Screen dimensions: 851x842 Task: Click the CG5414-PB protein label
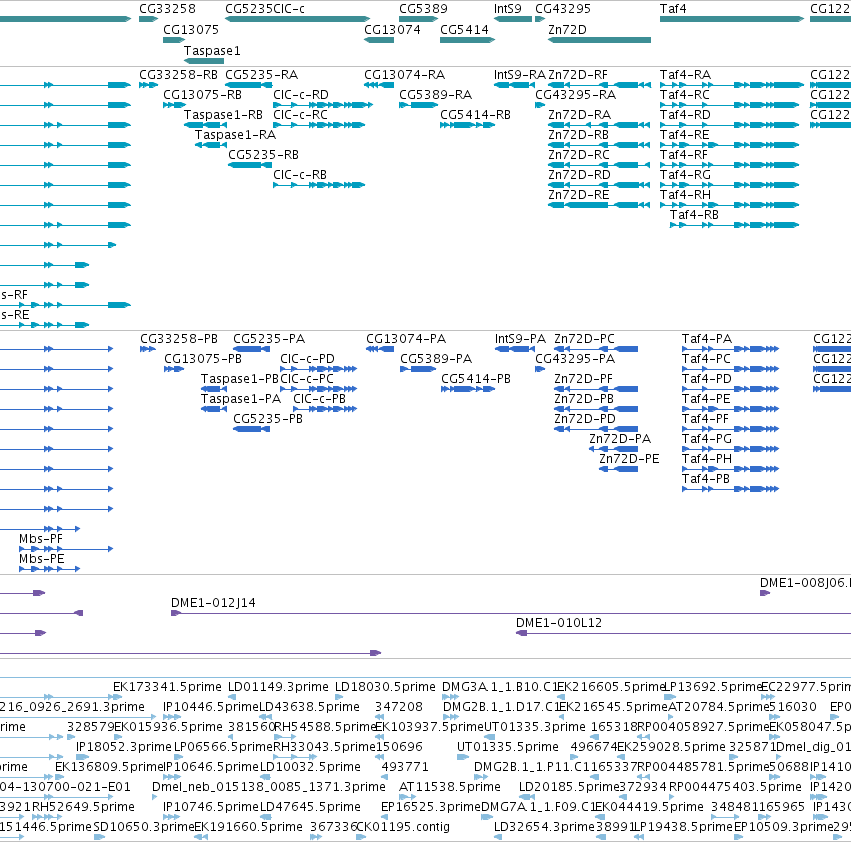coord(476,379)
